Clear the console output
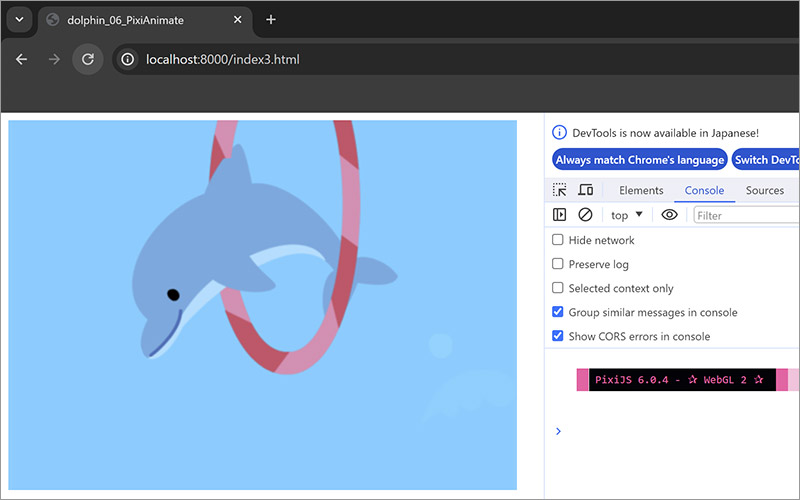The image size is (800, 500). (x=586, y=215)
